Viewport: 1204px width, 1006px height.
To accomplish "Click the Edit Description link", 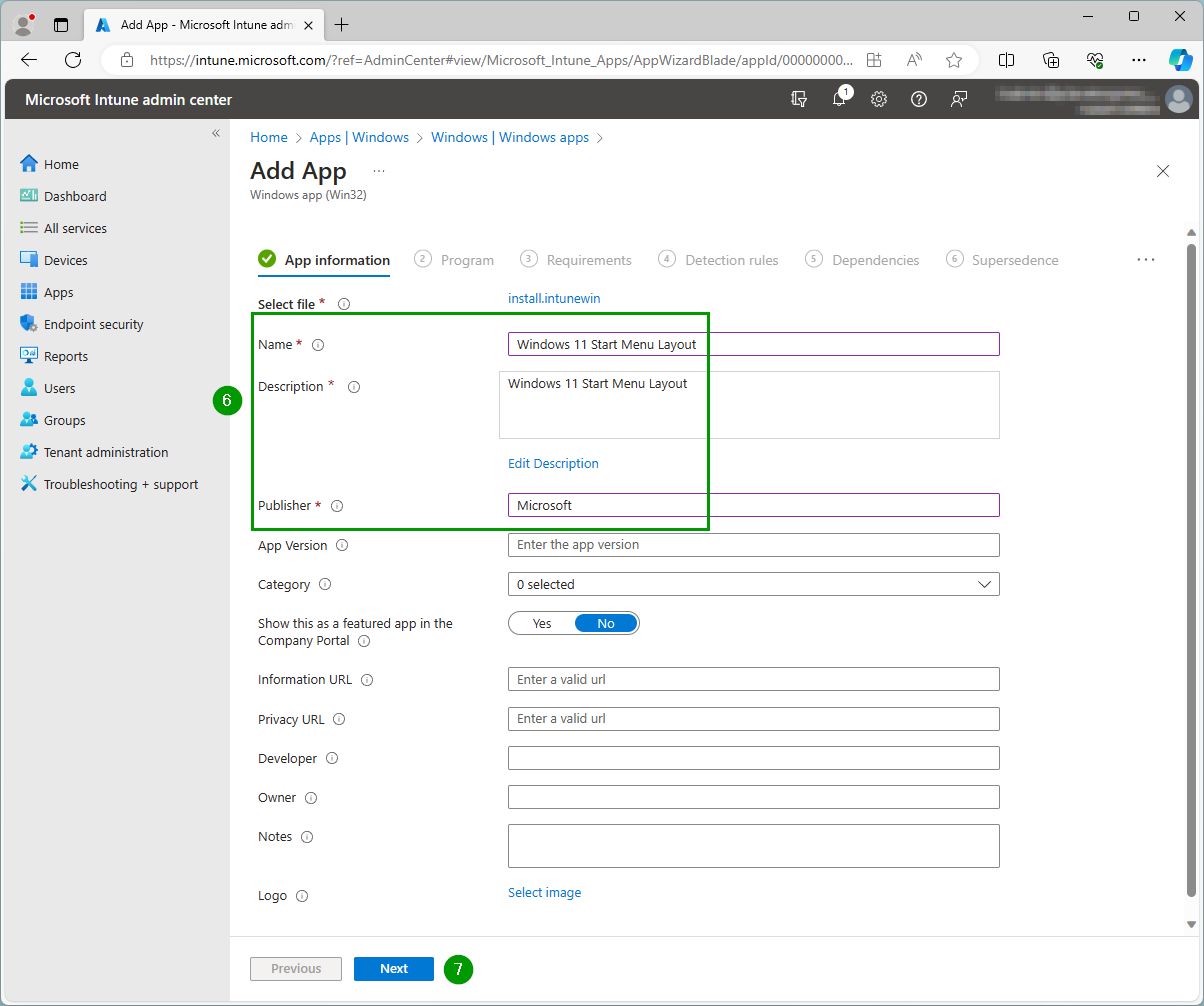I will pos(553,463).
